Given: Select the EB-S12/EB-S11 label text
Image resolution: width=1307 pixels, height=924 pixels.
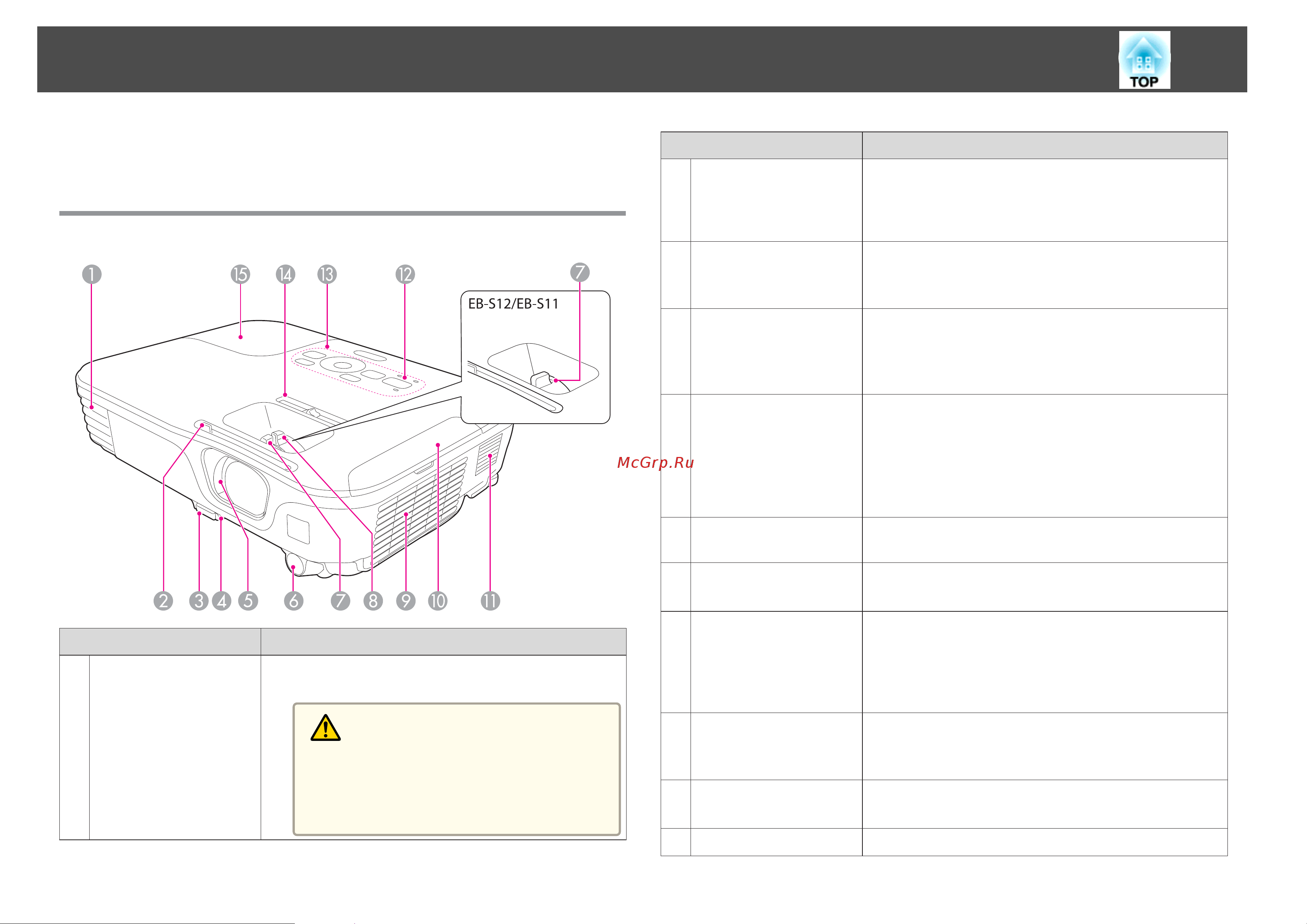Looking at the screenshot, I should point(513,303).
